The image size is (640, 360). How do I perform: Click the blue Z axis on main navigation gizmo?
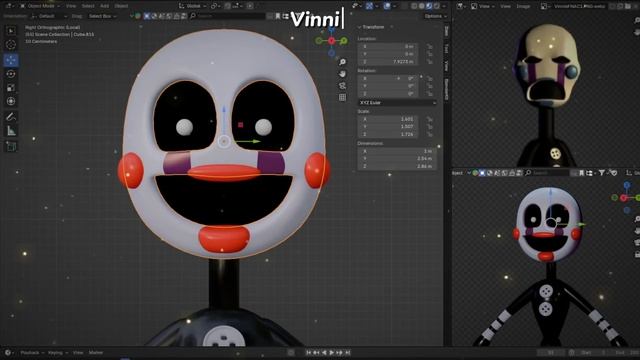tap(331, 30)
